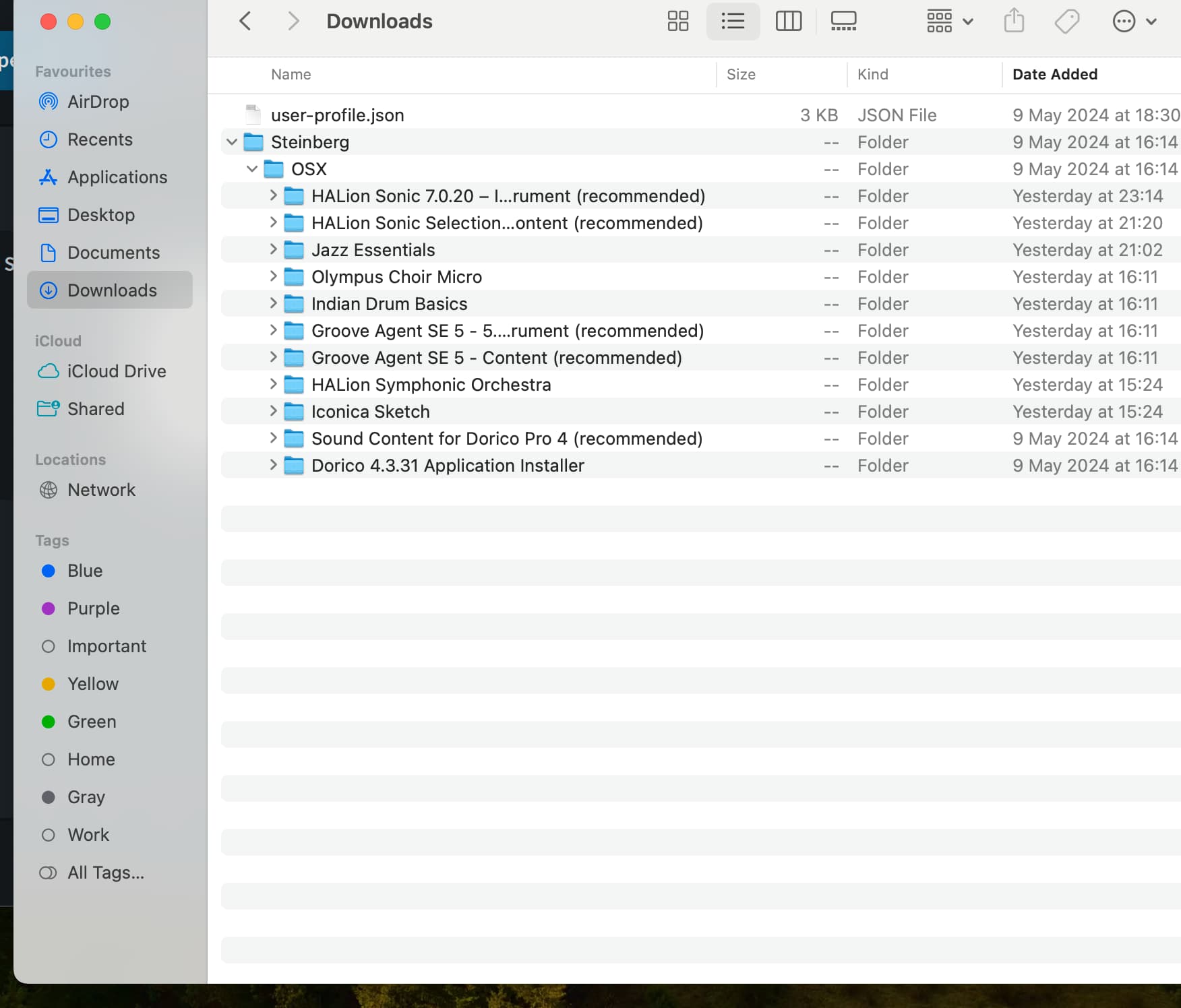Viewport: 1181px width, 1008px height.
Task: Filter by the Work tag
Action: [110, 835]
